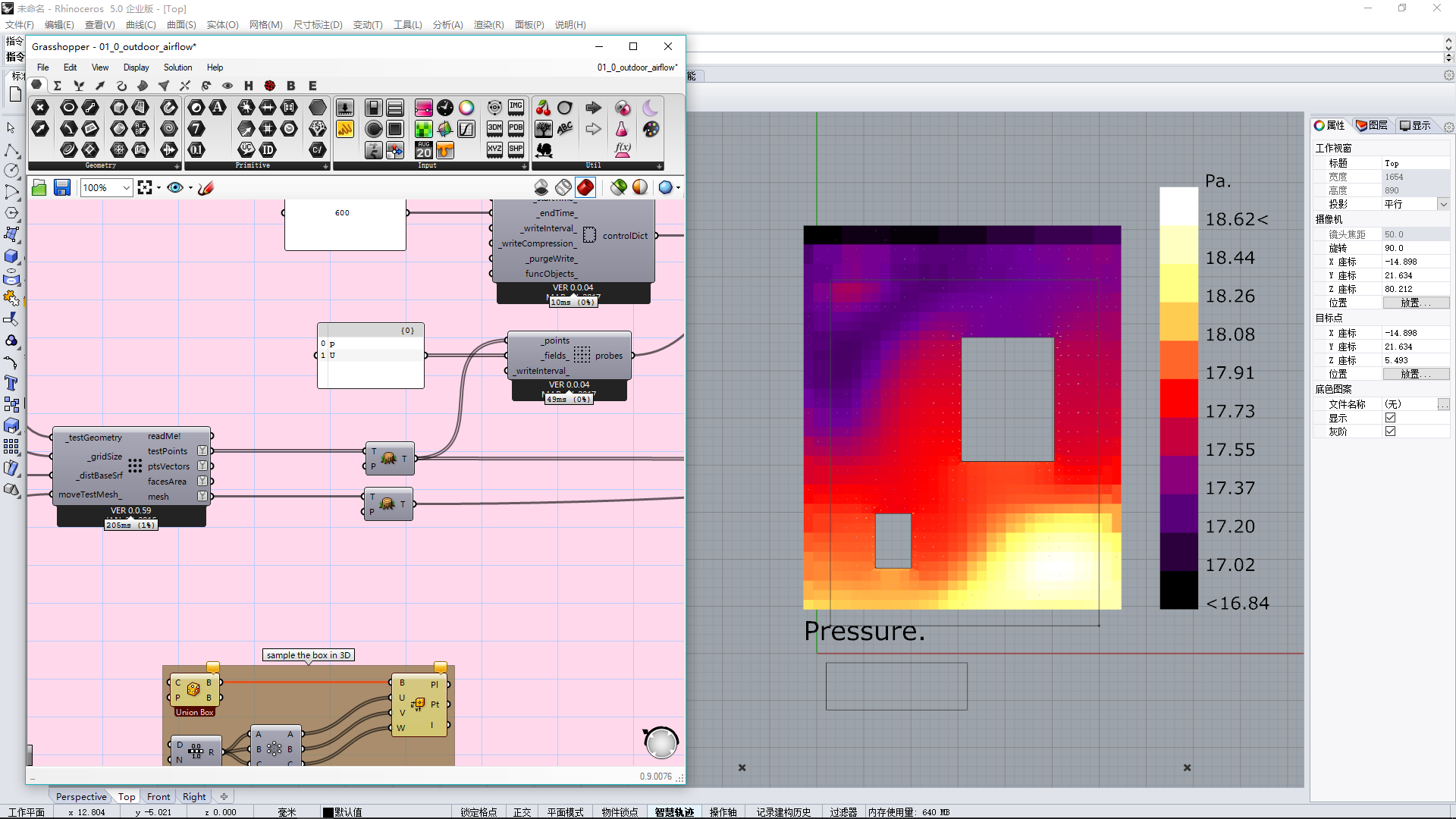Toggle 智慧轨迹 in Rhino status bar
Screen dimensions: 1456x819
(674, 812)
